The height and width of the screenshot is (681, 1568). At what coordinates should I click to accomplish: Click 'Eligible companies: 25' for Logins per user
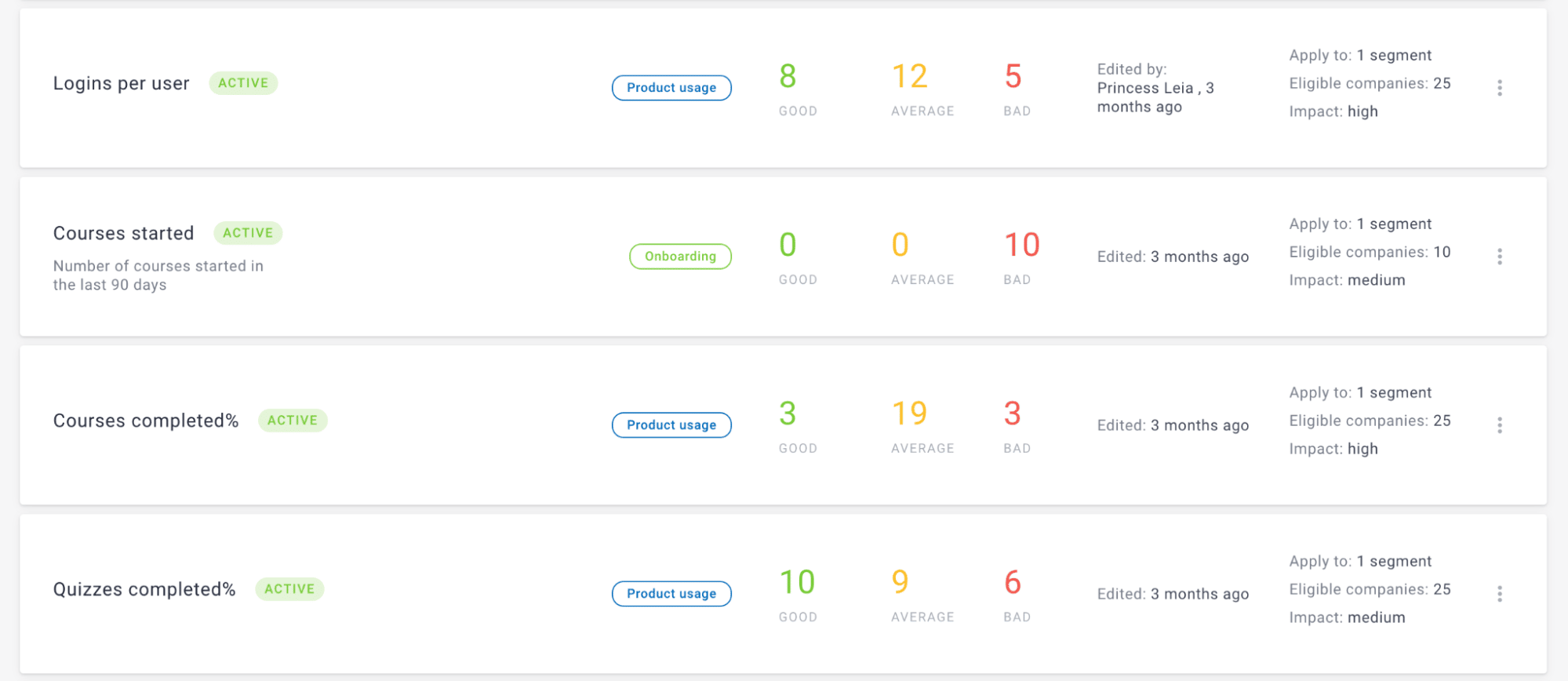[1370, 83]
